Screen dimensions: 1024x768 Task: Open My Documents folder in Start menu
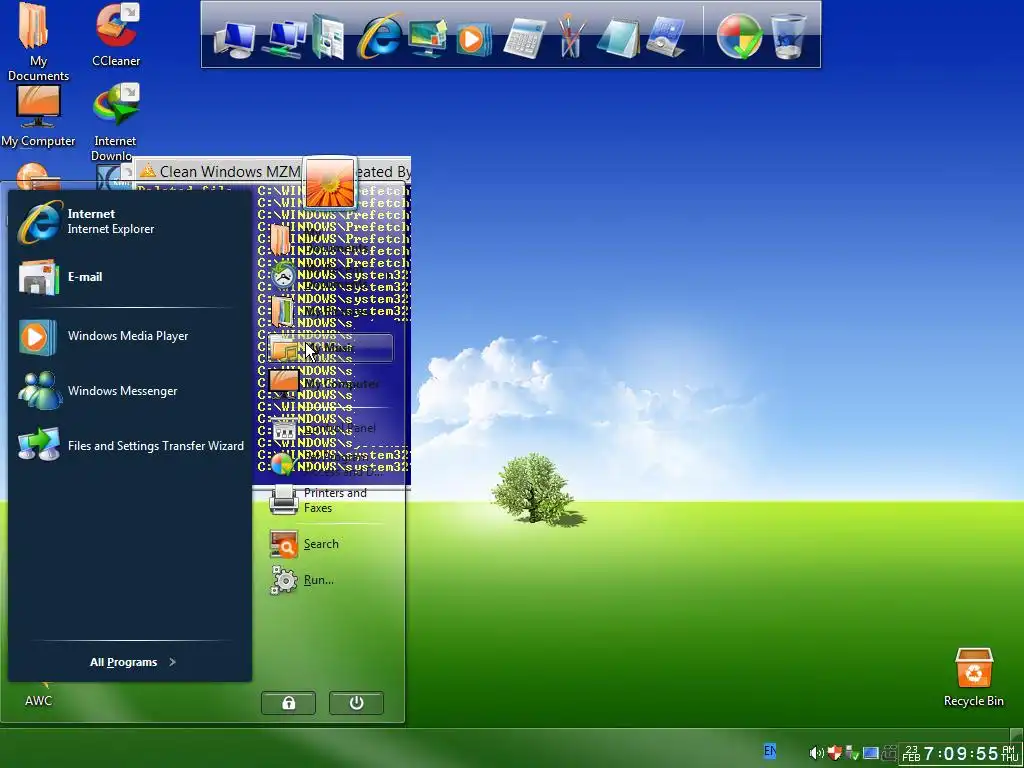(330, 240)
